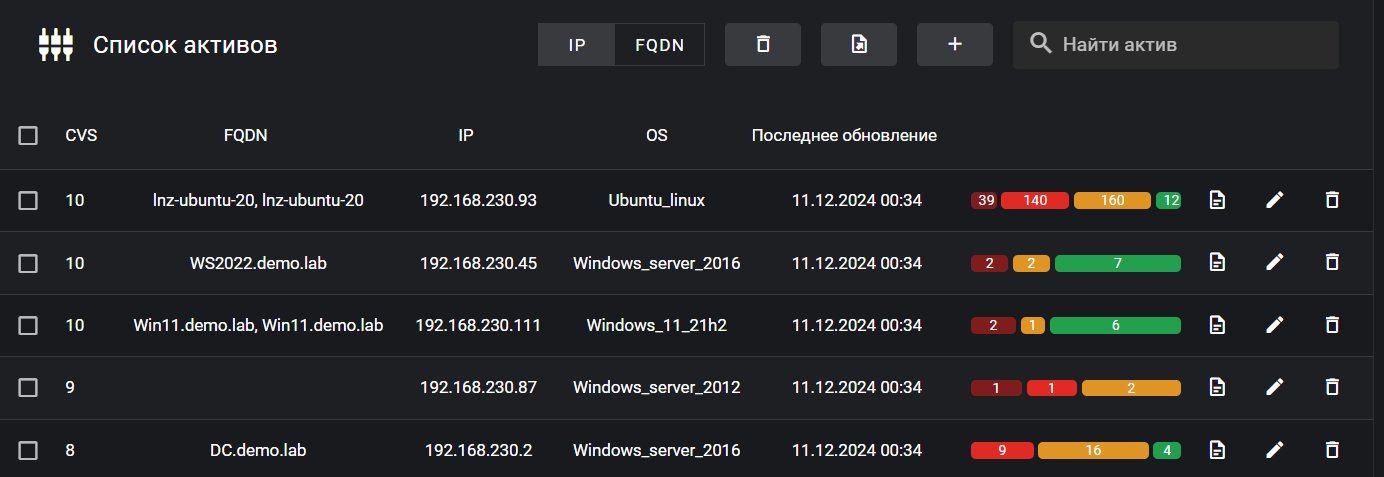Delete the 192.168.230.111 asset row

point(1331,325)
